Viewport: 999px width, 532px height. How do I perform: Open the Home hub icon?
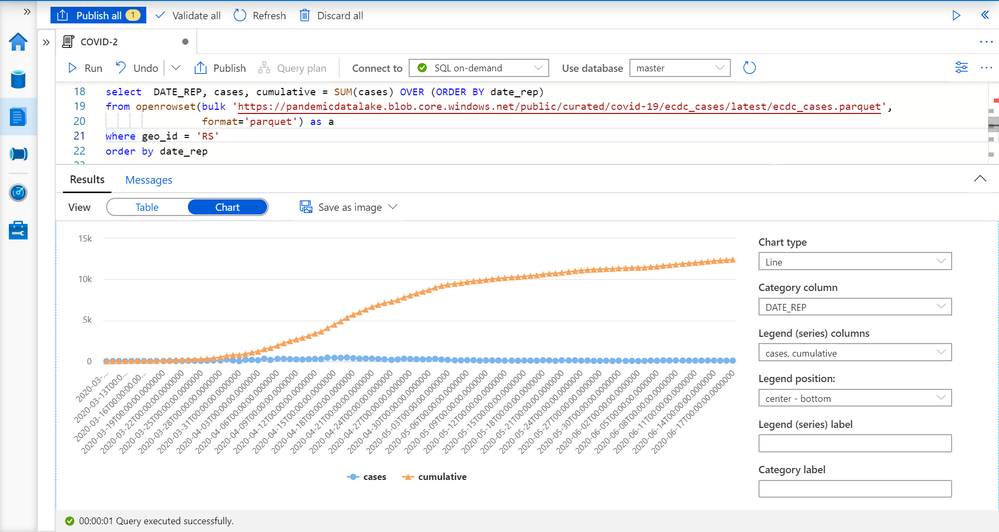click(x=18, y=42)
